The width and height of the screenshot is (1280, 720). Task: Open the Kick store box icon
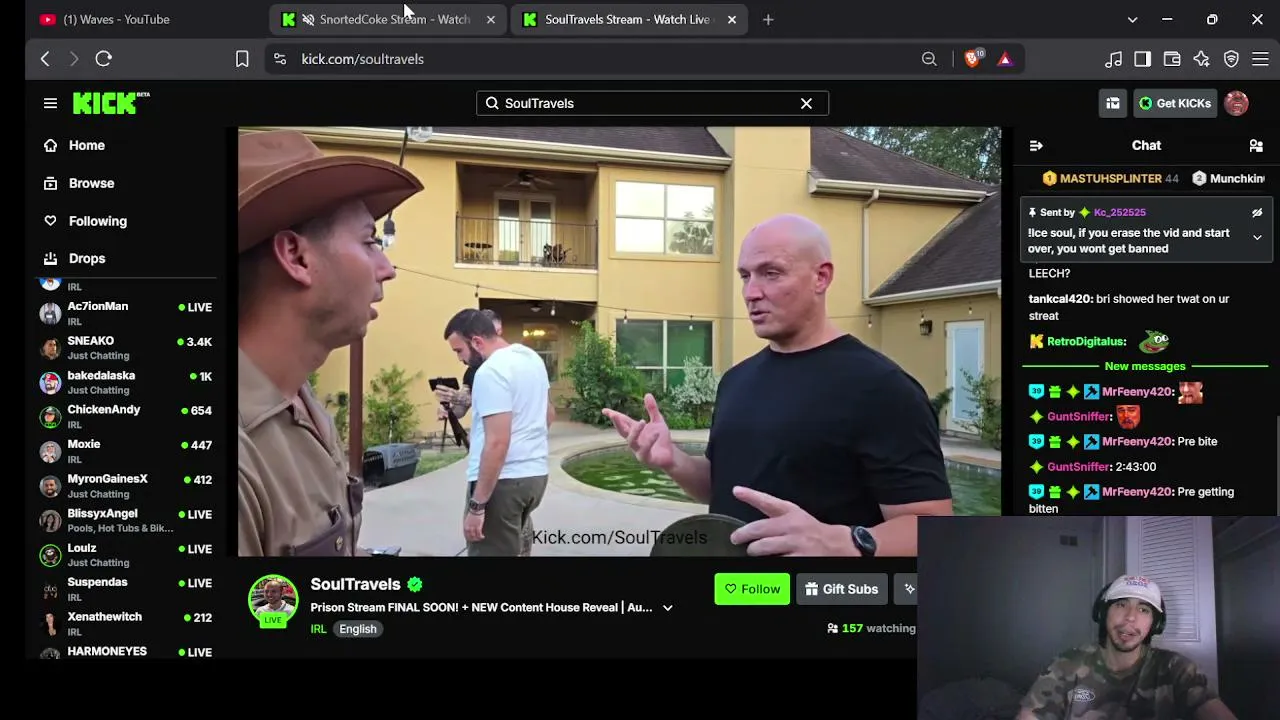1113,103
